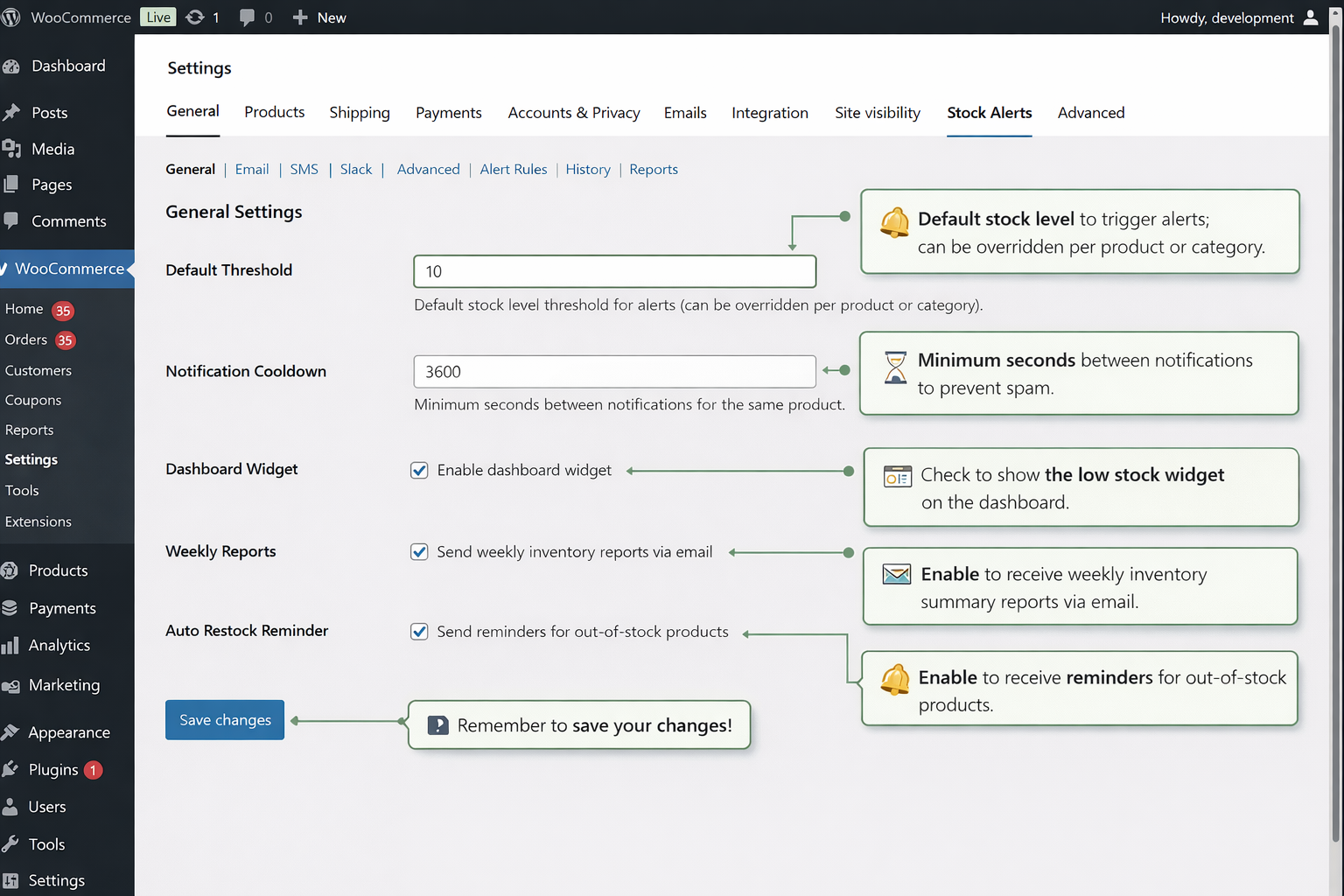This screenshot has height=896, width=1344.
Task: Toggle the weekly inventory reports checkbox
Action: click(x=420, y=552)
